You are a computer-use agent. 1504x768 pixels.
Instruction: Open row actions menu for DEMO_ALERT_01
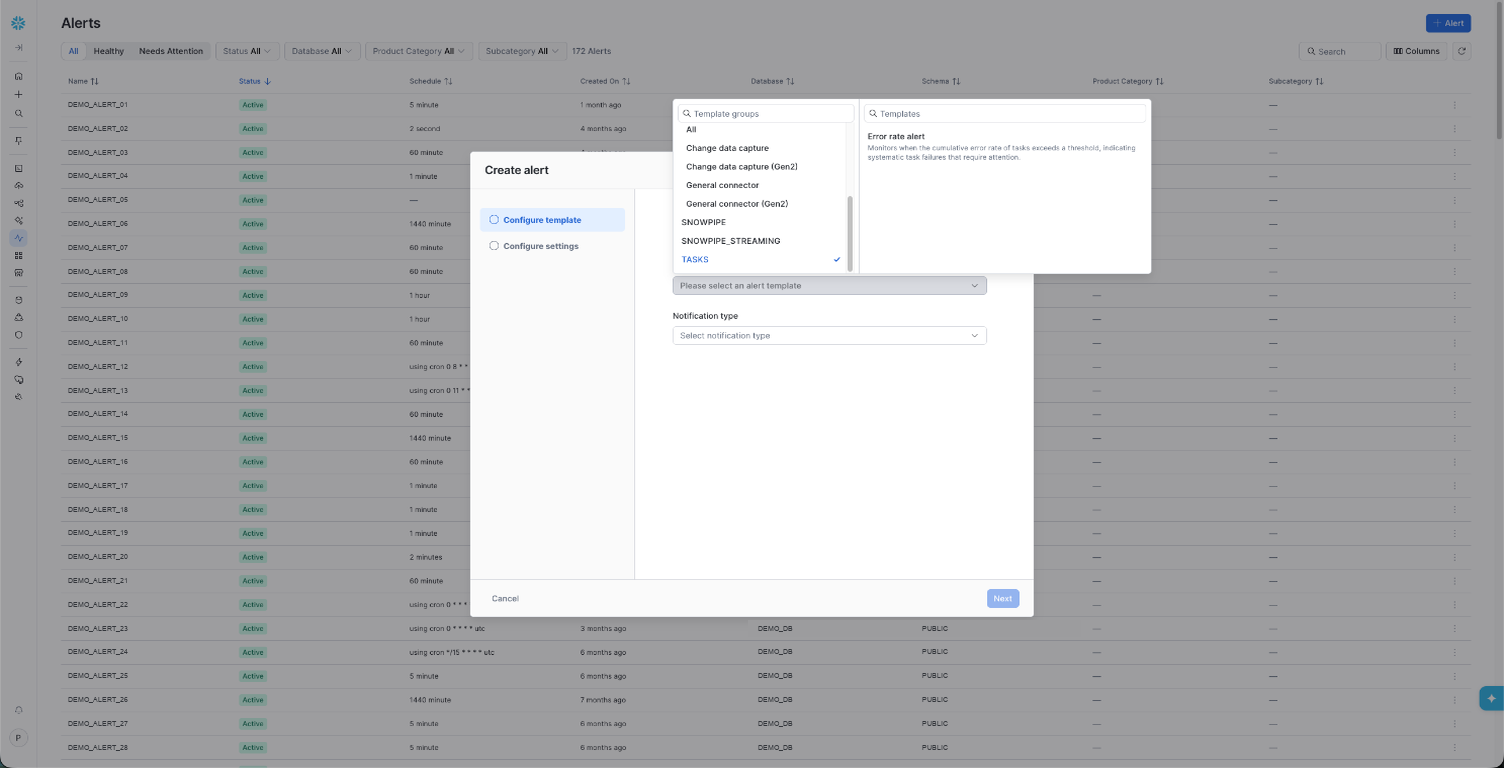click(x=1454, y=105)
